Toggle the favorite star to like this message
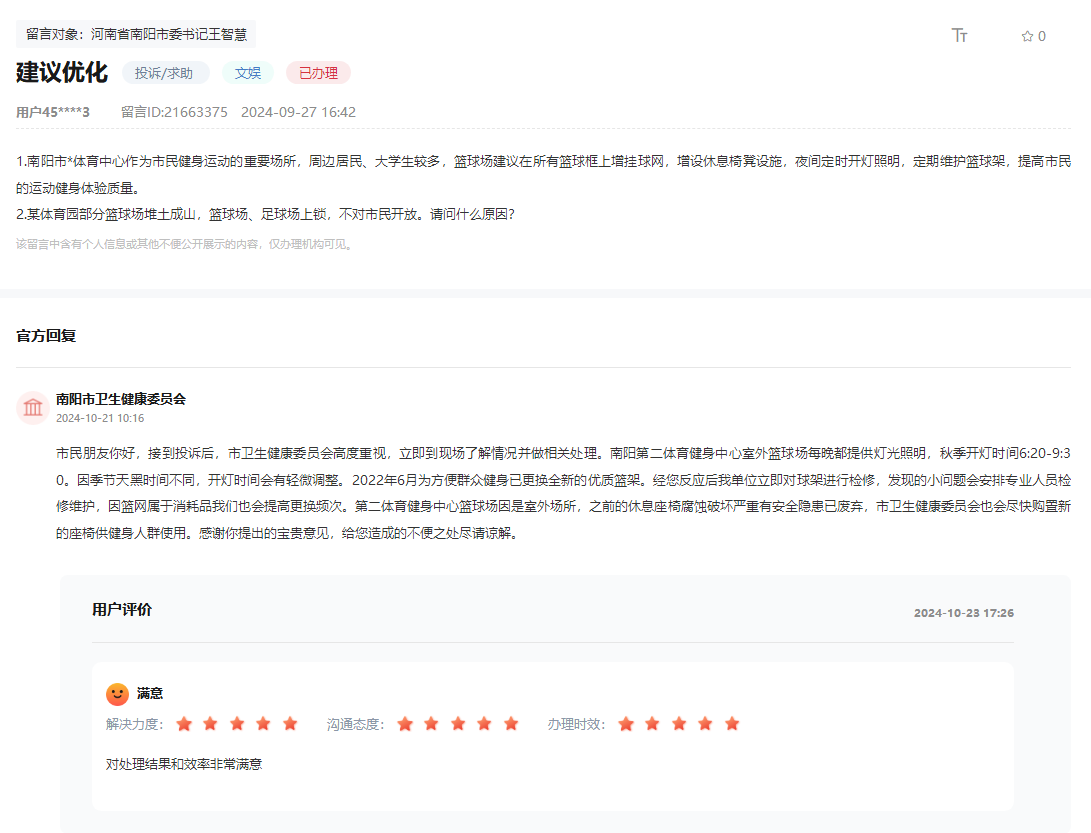Viewport: 1091px width, 833px height. point(1026,36)
